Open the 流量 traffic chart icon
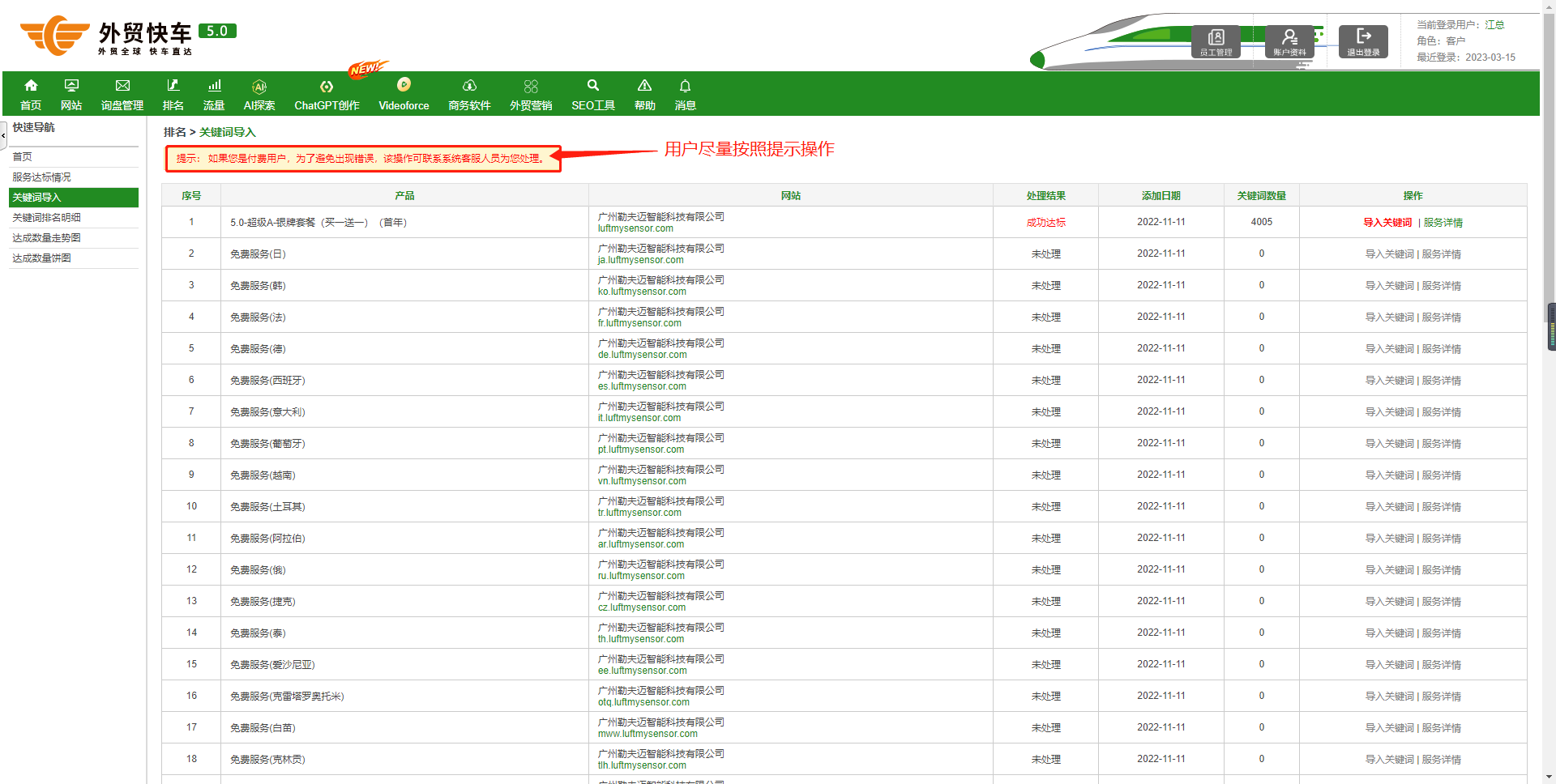Screen dimensions: 1556x784 coord(214,86)
